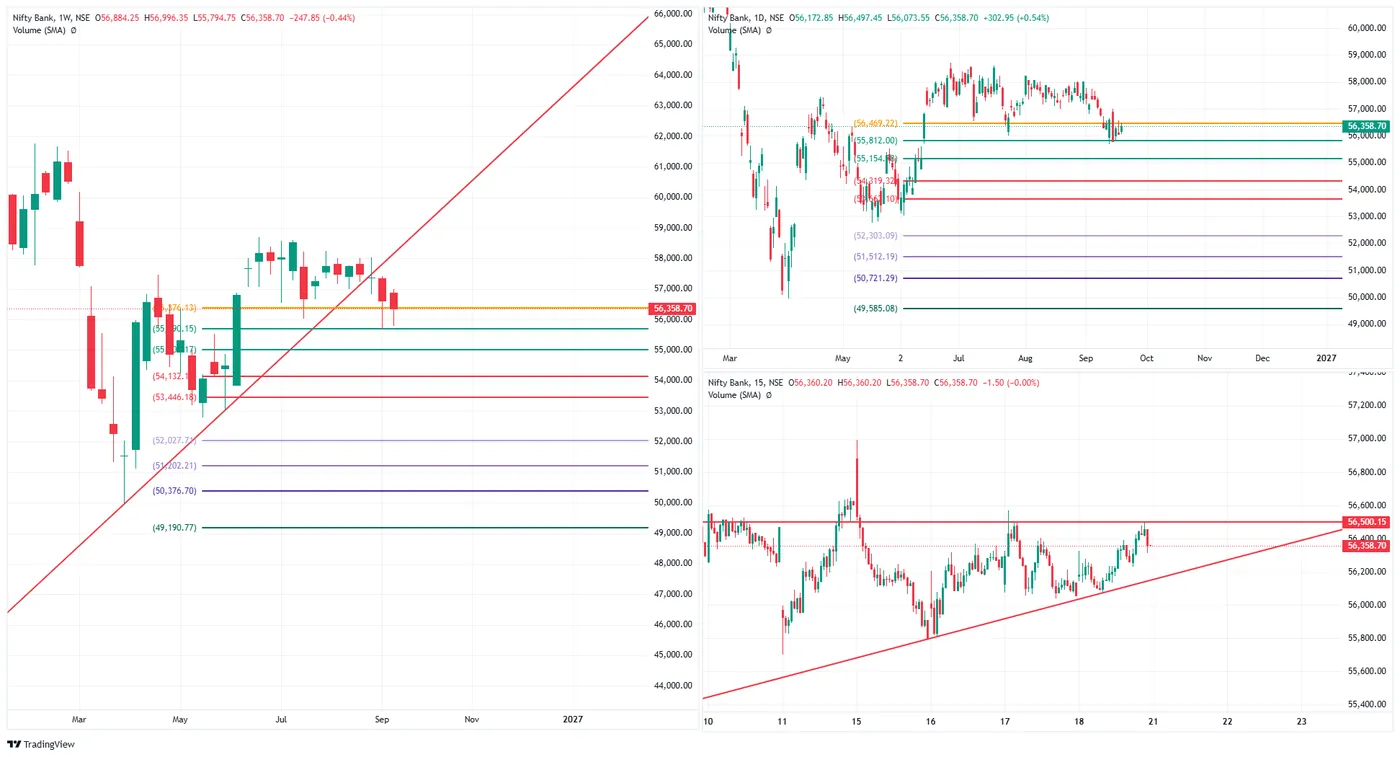Viewport: 1400px width, 757px height.
Task: Select the rising red trendline on 15-minute chart
Action: tap(1020, 614)
